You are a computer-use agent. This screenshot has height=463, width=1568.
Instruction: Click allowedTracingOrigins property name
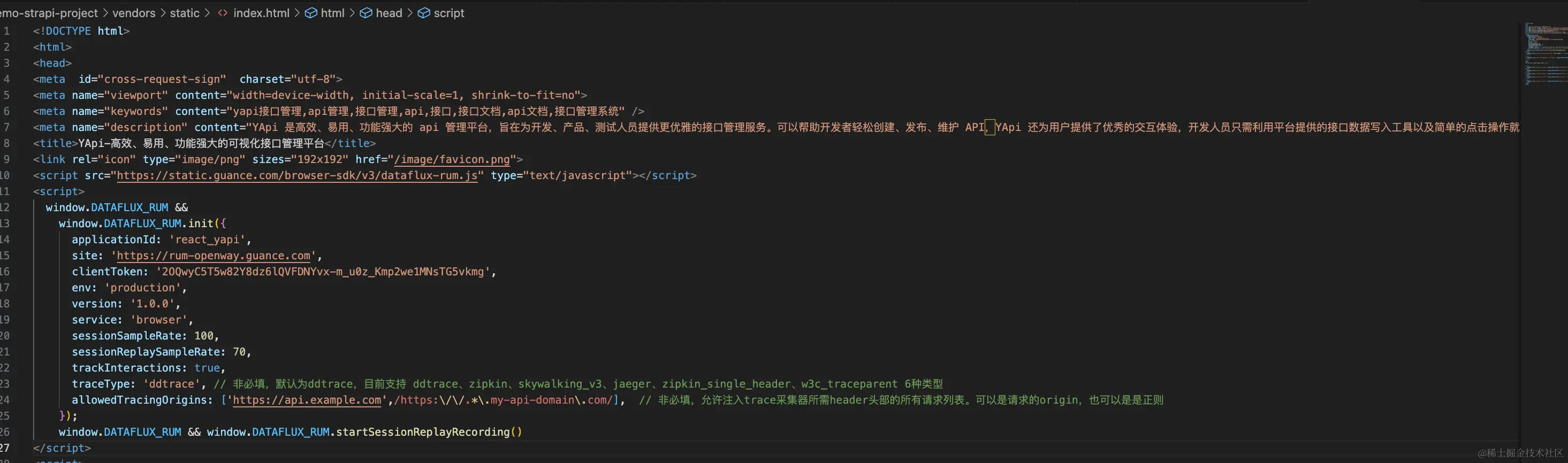coord(142,400)
